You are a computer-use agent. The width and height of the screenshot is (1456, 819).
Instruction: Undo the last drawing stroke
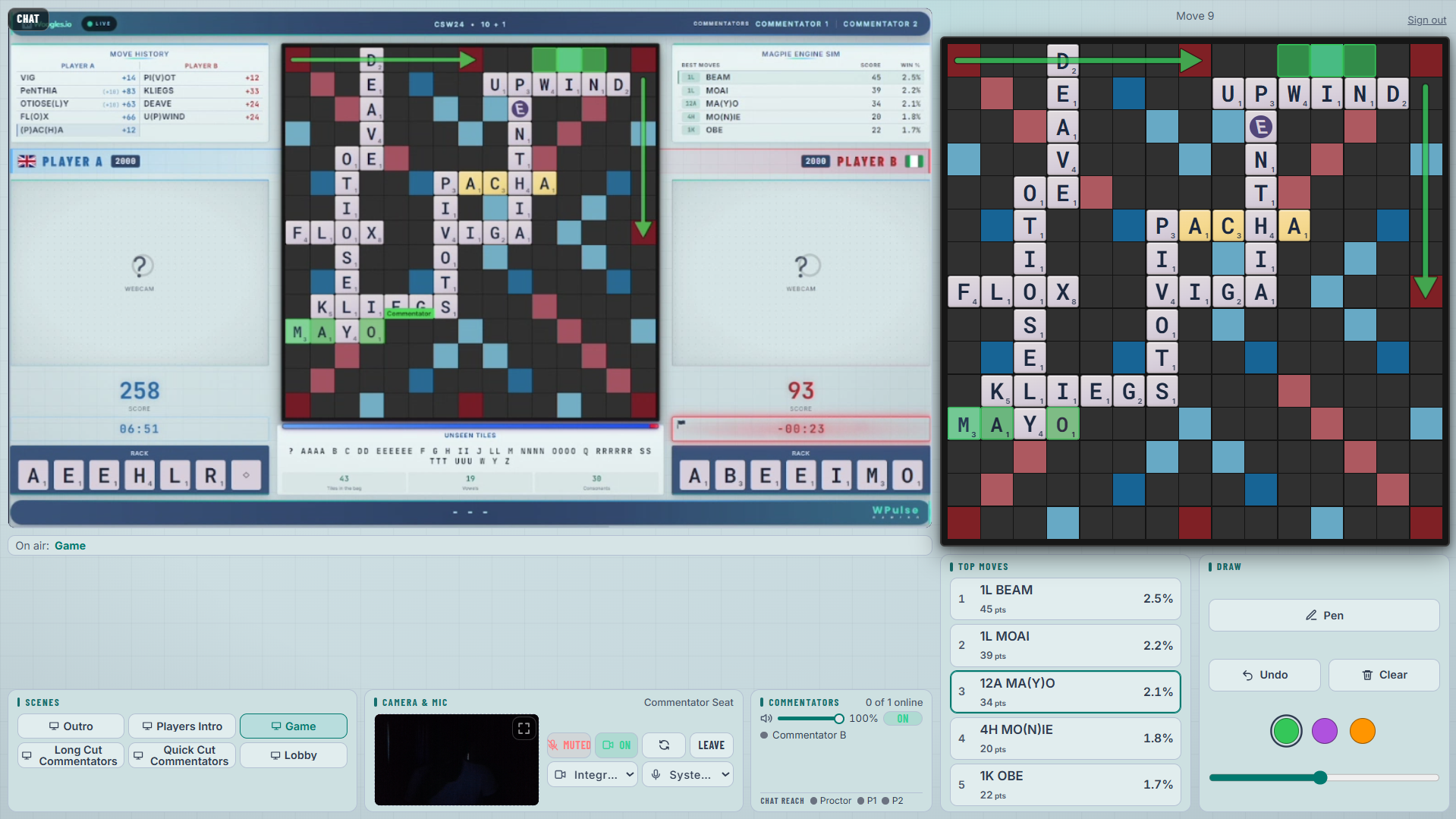(x=1265, y=675)
